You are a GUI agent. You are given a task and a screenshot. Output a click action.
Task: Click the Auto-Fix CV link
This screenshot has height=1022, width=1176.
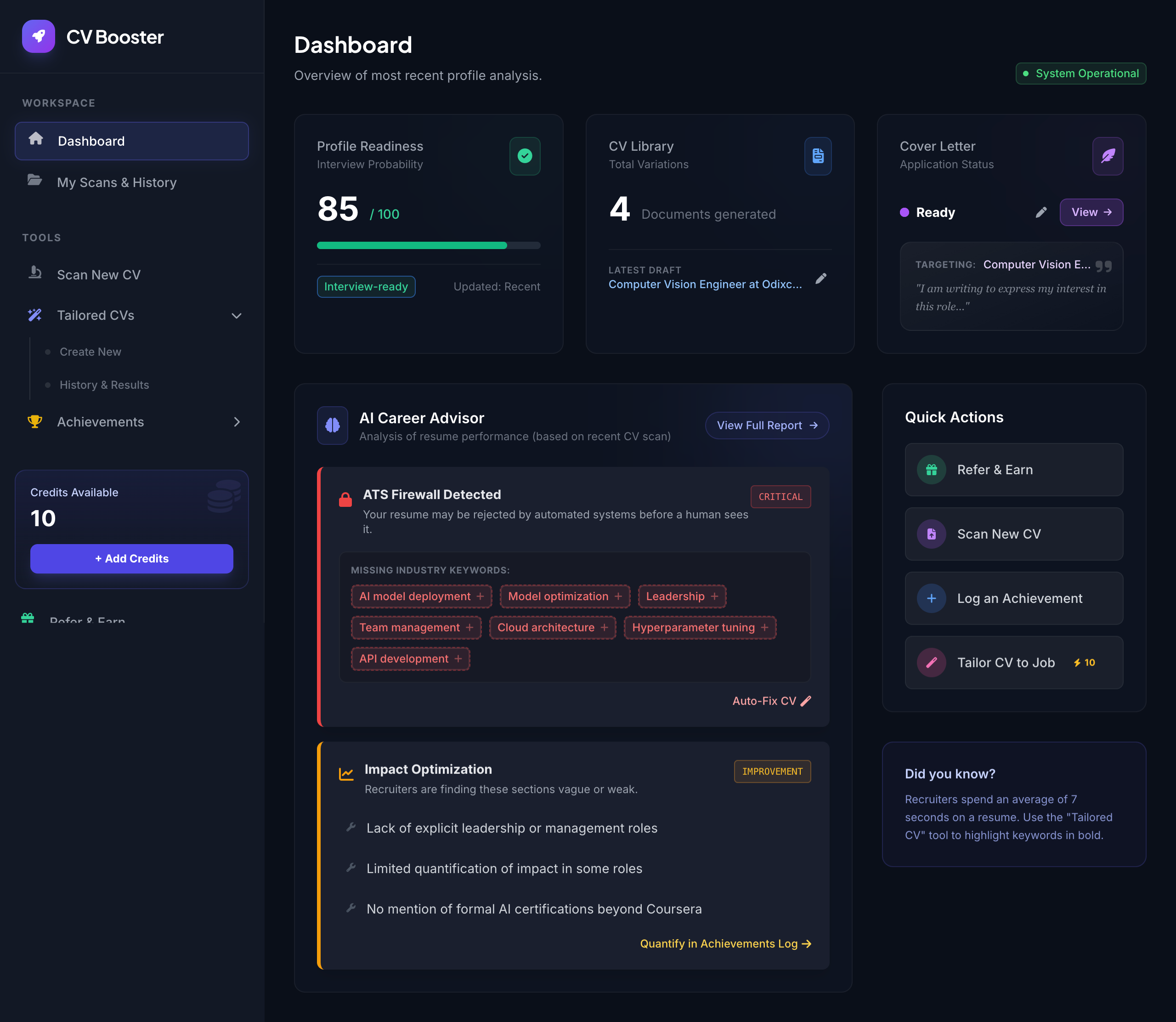pyautogui.click(x=771, y=701)
